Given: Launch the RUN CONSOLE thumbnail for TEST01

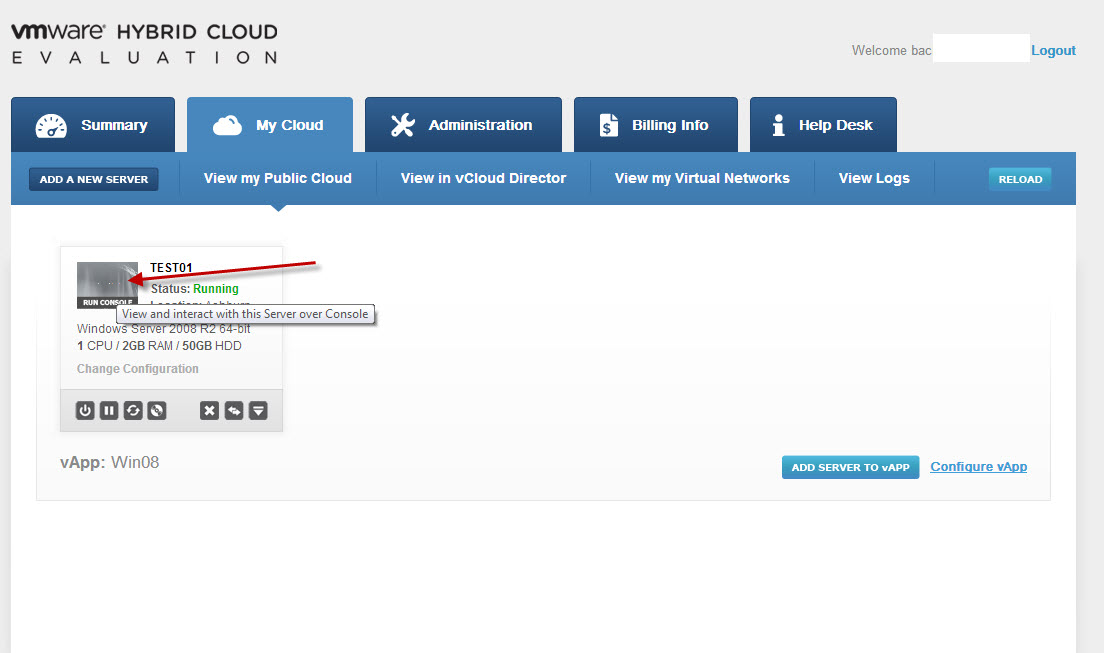Looking at the screenshot, I should pos(108,285).
